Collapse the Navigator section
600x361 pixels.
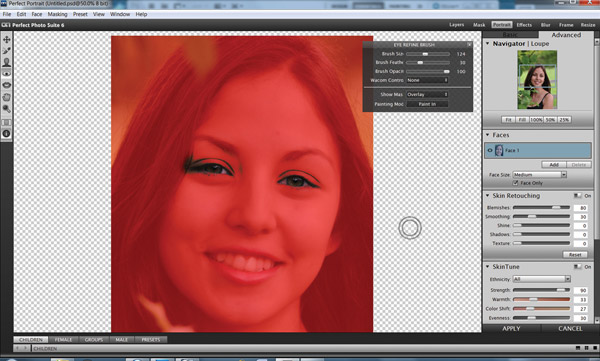coord(488,44)
